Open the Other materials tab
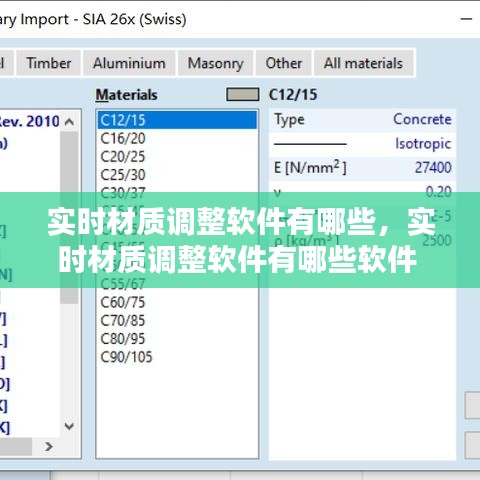This screenshot has height=480, width=480. click(284, 63)
